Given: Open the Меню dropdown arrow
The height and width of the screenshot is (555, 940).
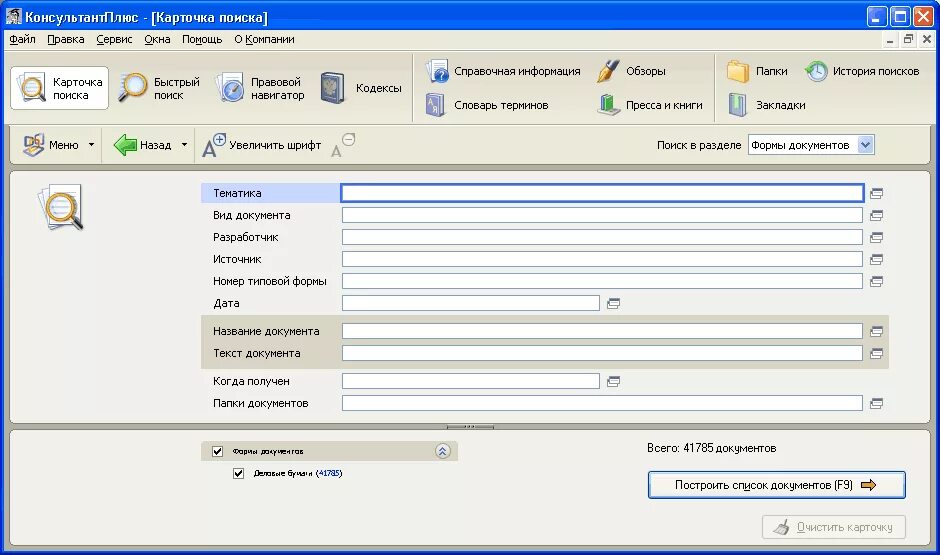Looking at the screenshot, I should [91, 144].
